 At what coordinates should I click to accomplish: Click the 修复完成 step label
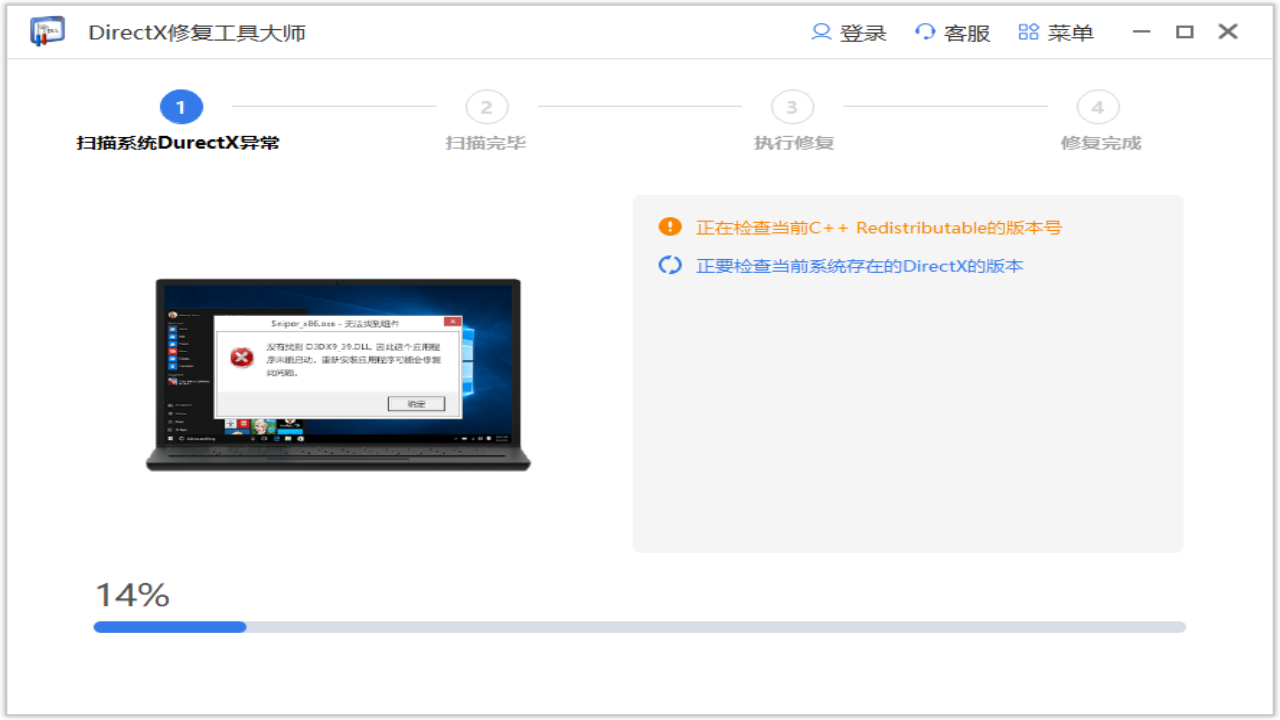[1097, 142]
